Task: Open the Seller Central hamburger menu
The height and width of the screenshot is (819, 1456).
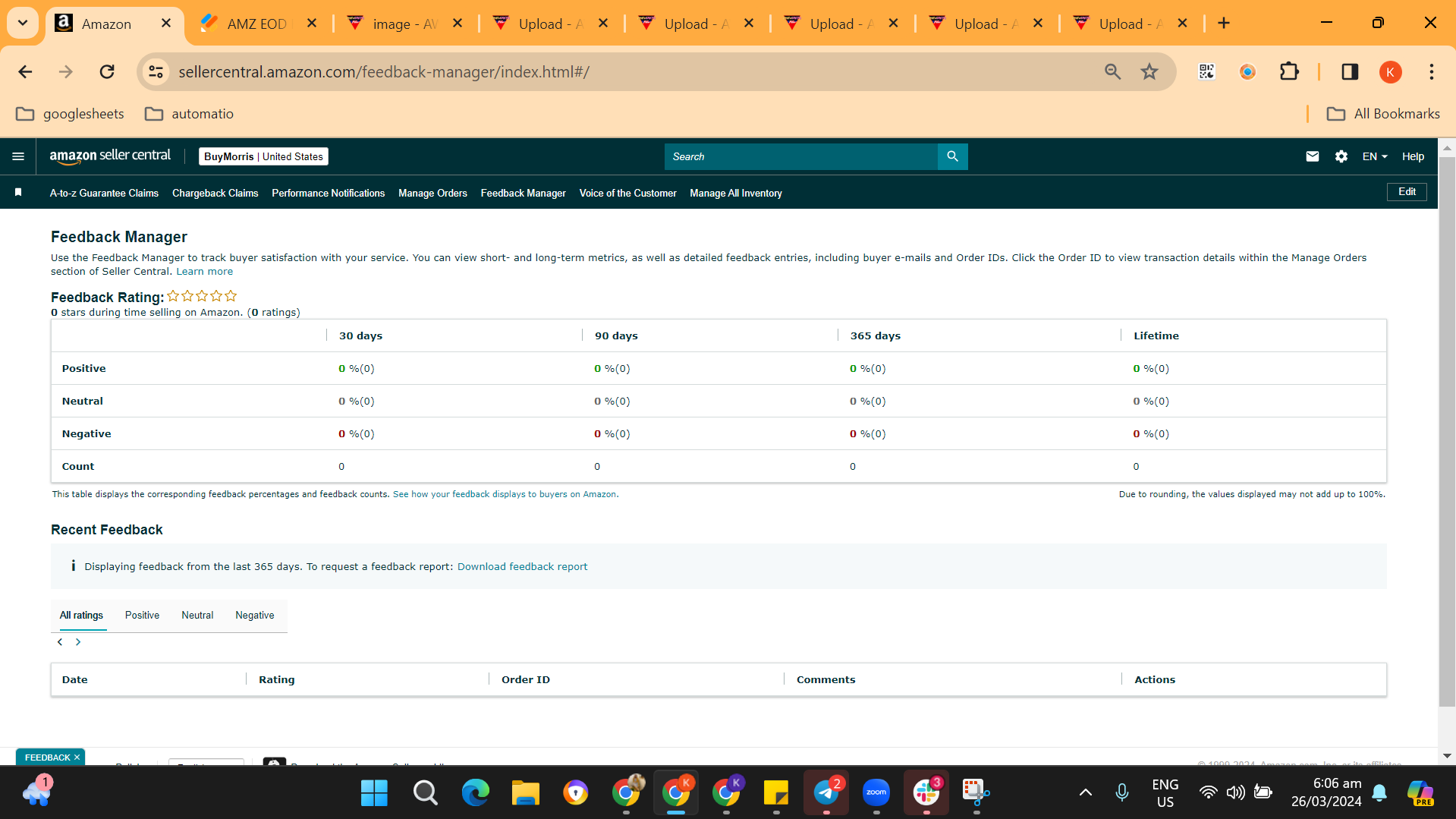Action: click(x=18, y=156)
